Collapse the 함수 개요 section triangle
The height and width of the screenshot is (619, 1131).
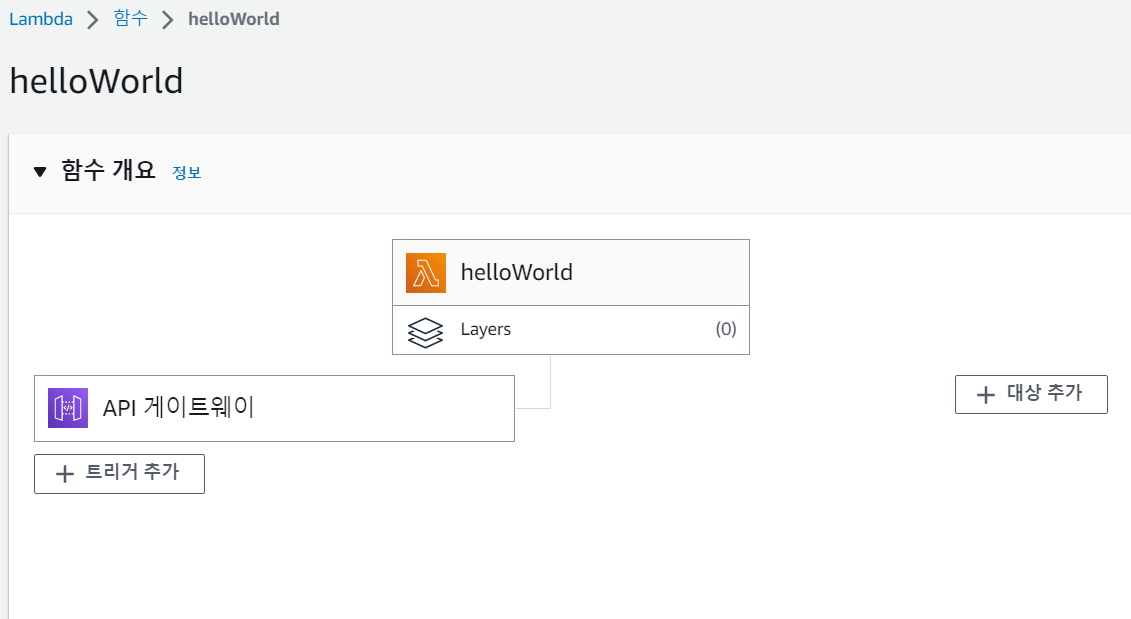[40, 172]
